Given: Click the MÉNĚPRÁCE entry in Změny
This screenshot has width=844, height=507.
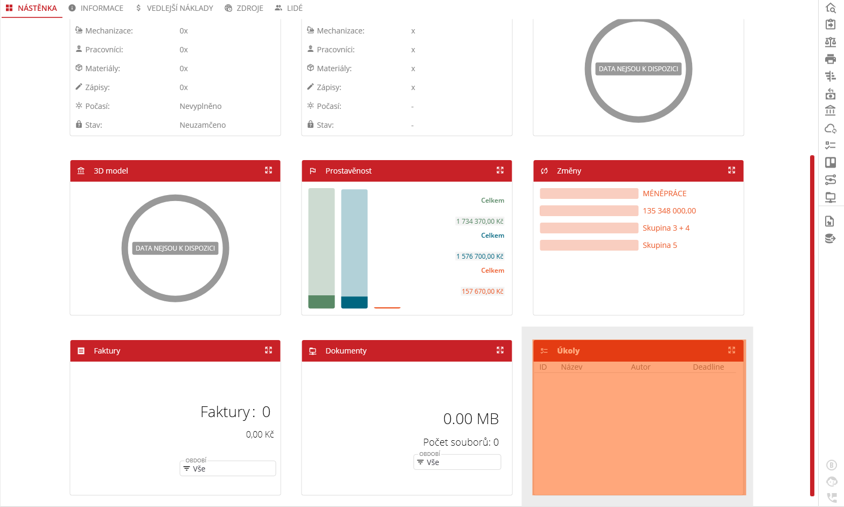Looking at the screenshot, I should click(664, 194).
